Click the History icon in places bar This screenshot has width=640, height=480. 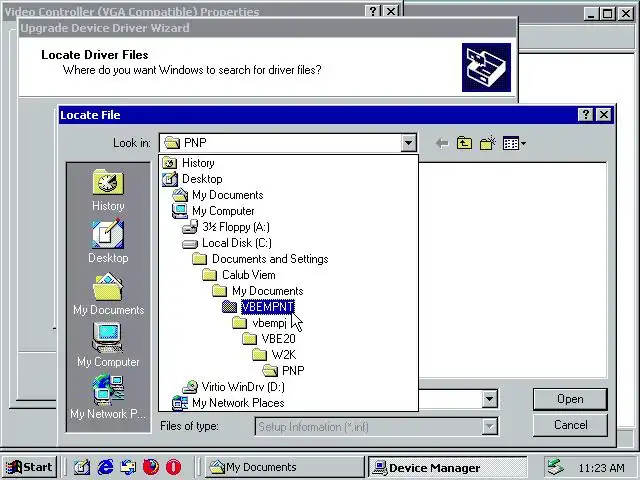(108, 190)
